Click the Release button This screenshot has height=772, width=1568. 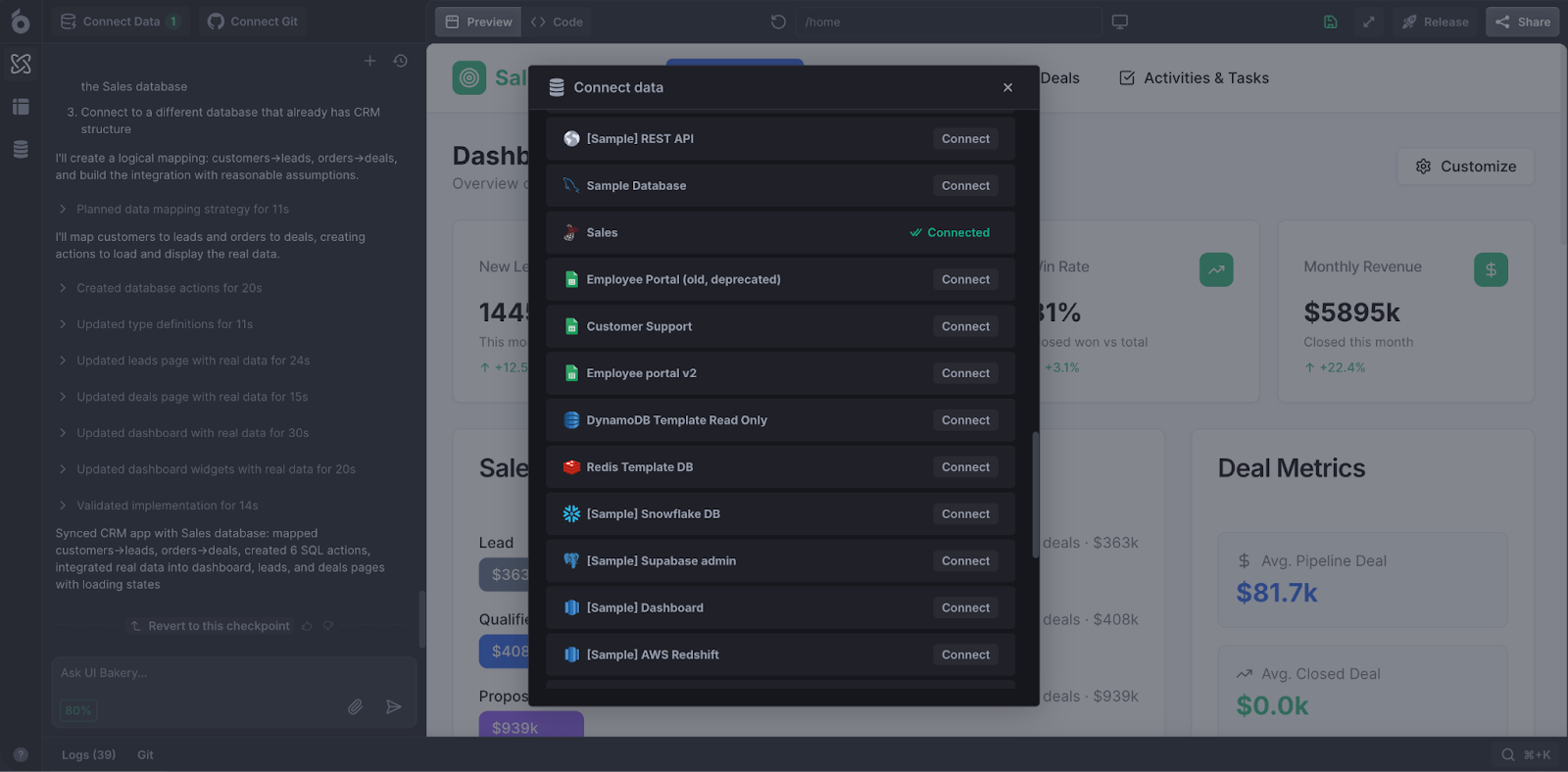pyautogui.click(x=1435, y=22)
